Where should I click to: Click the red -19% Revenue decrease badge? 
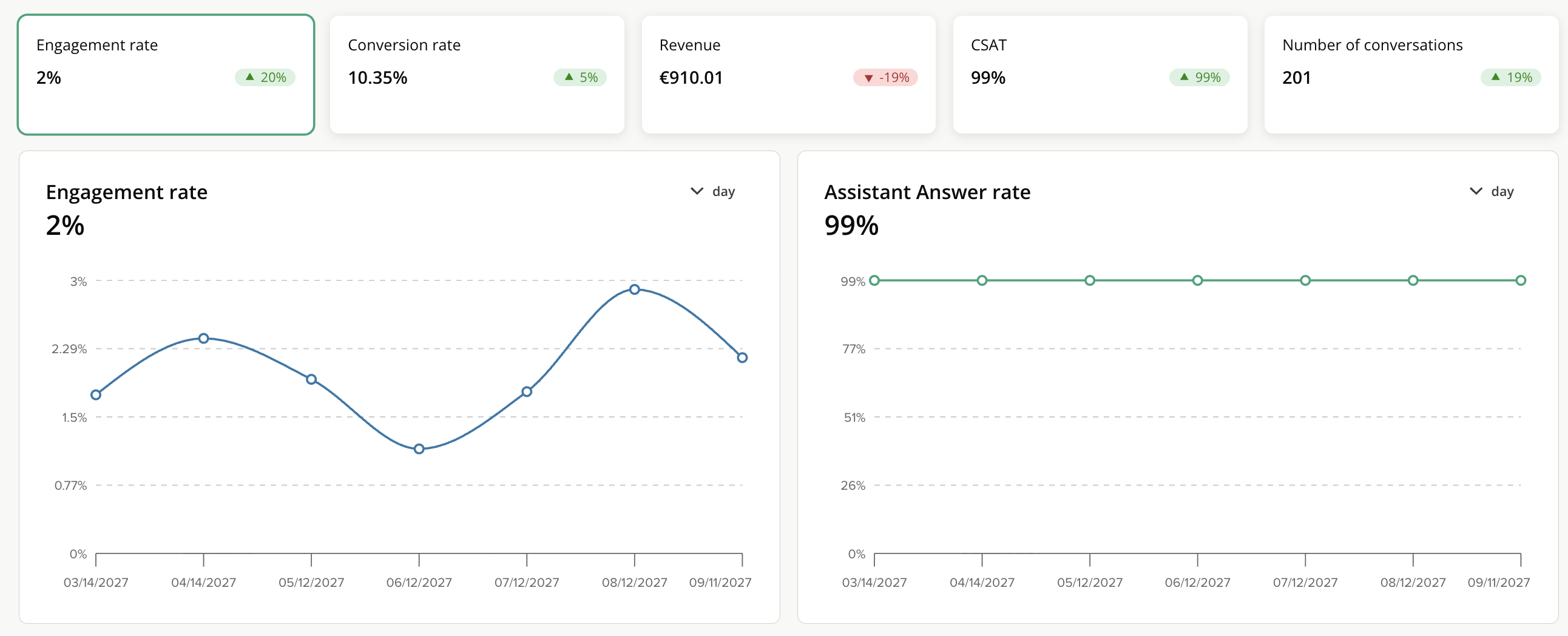pos(885,77)
